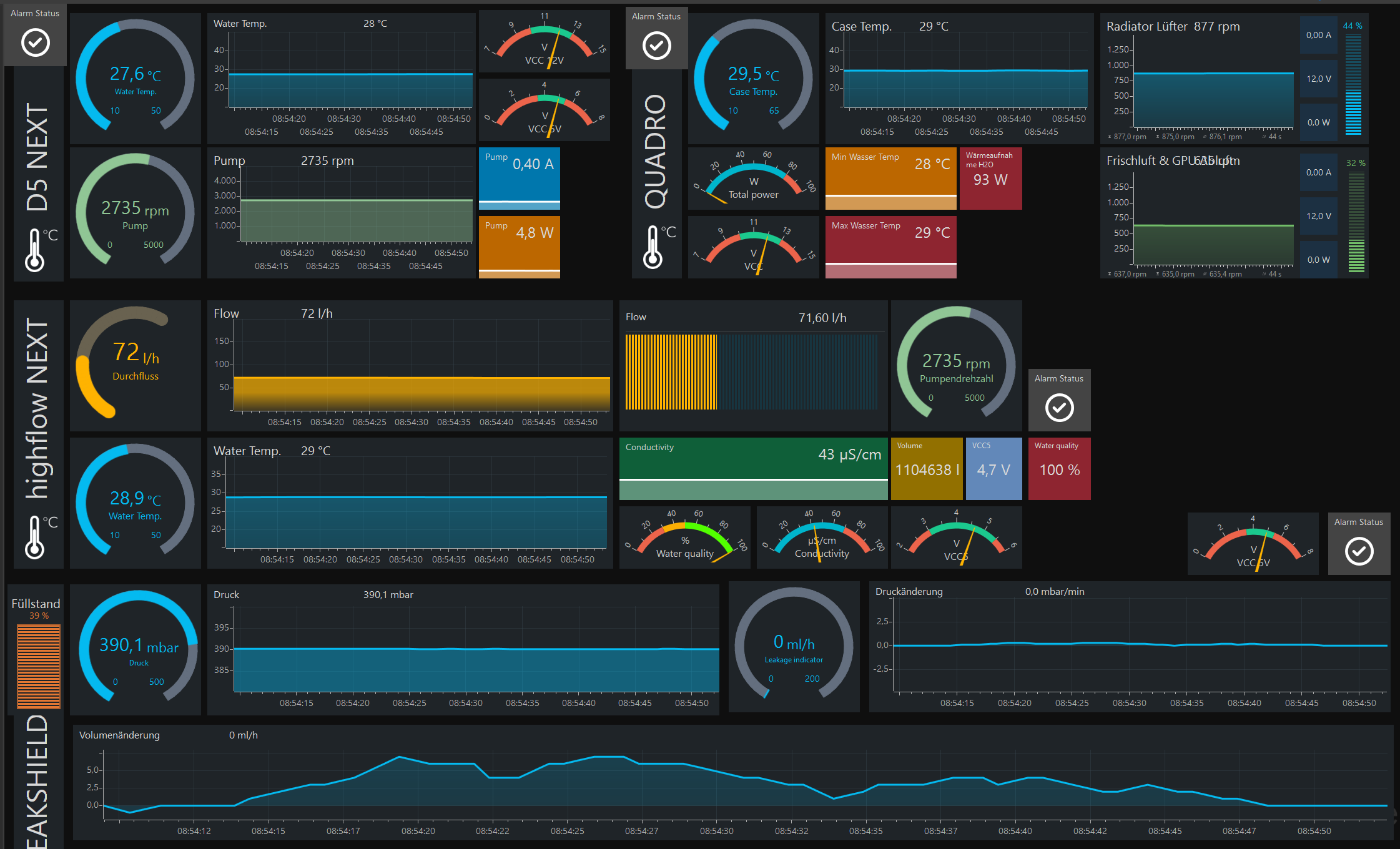Click the thermometer icon under D5 NEXT

[36, 250]
